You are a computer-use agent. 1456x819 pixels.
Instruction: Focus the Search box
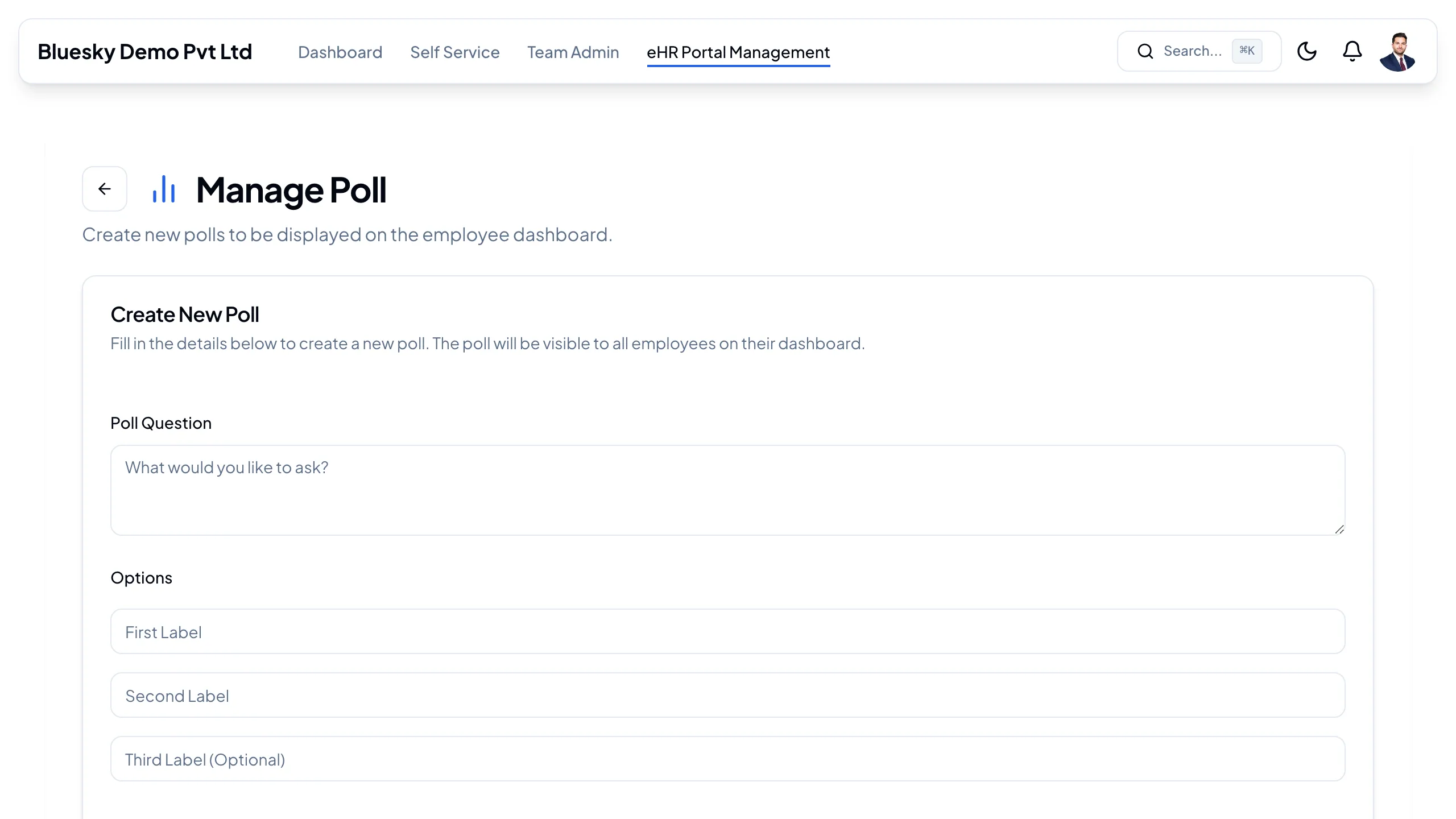pyautogui.click(x=1199, y=51)
